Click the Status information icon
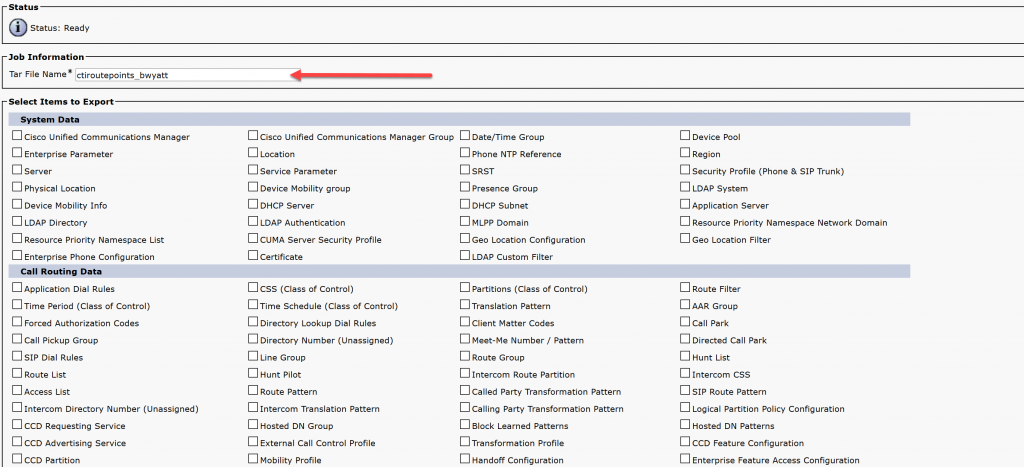The height and width of the screenshot is (467, 1024). click(18, 28)
